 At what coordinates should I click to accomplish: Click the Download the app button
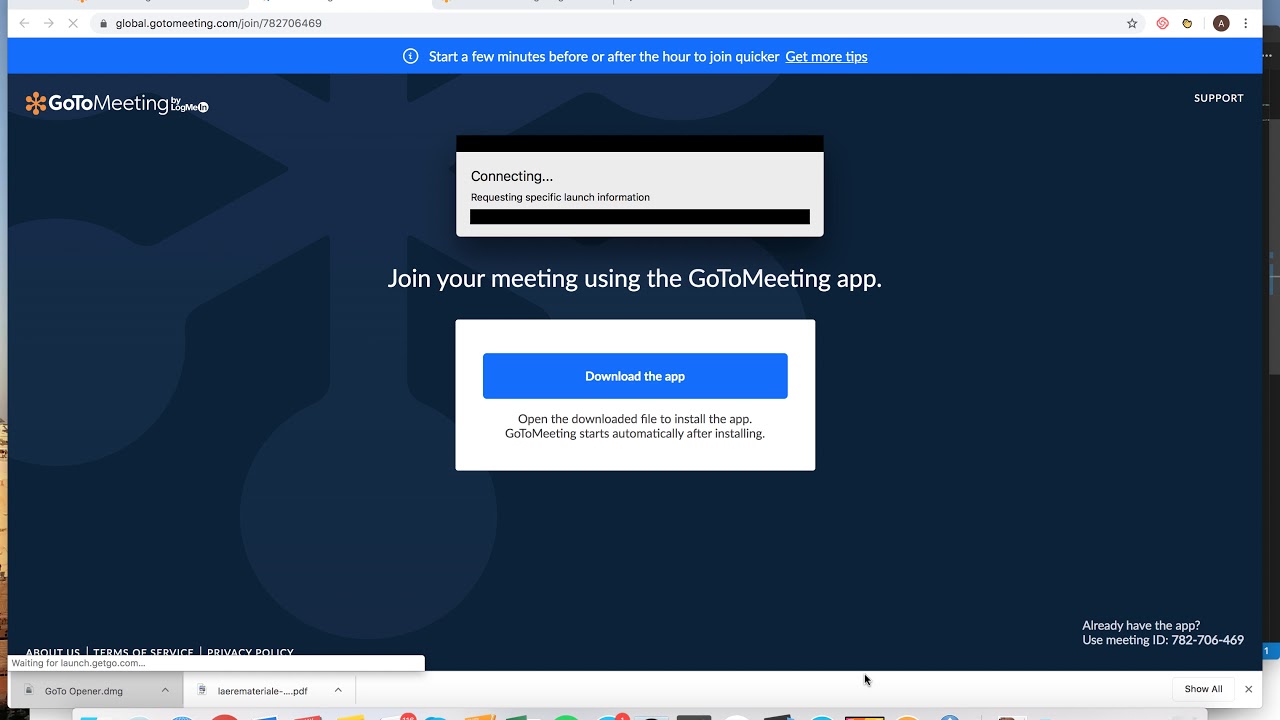pos(635,376)
